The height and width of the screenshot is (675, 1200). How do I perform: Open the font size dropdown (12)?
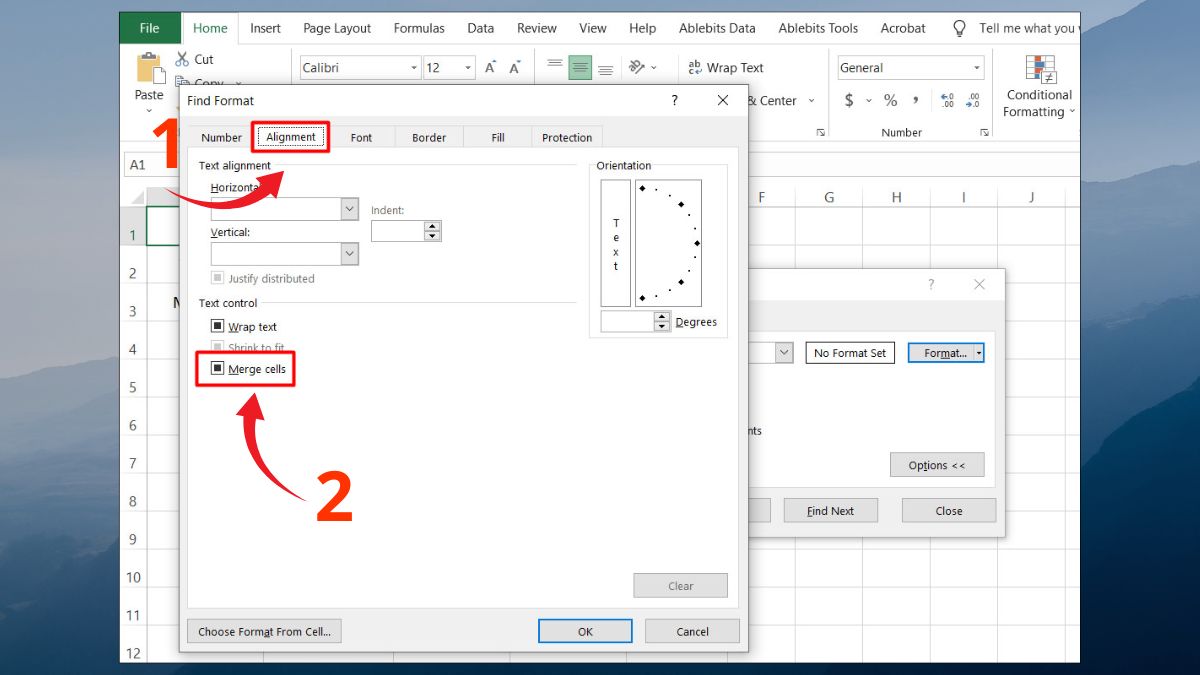tap(469, 68)
